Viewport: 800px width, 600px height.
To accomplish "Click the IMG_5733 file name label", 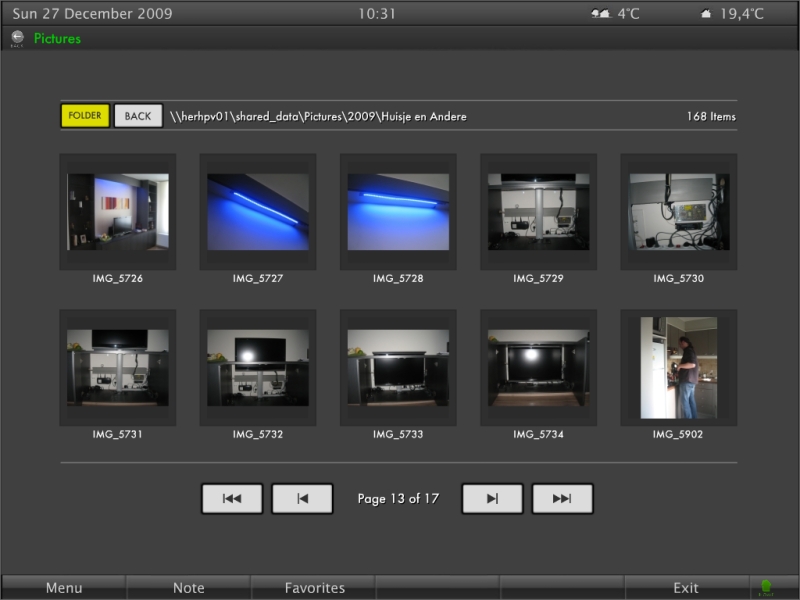I will coord(398,434).
